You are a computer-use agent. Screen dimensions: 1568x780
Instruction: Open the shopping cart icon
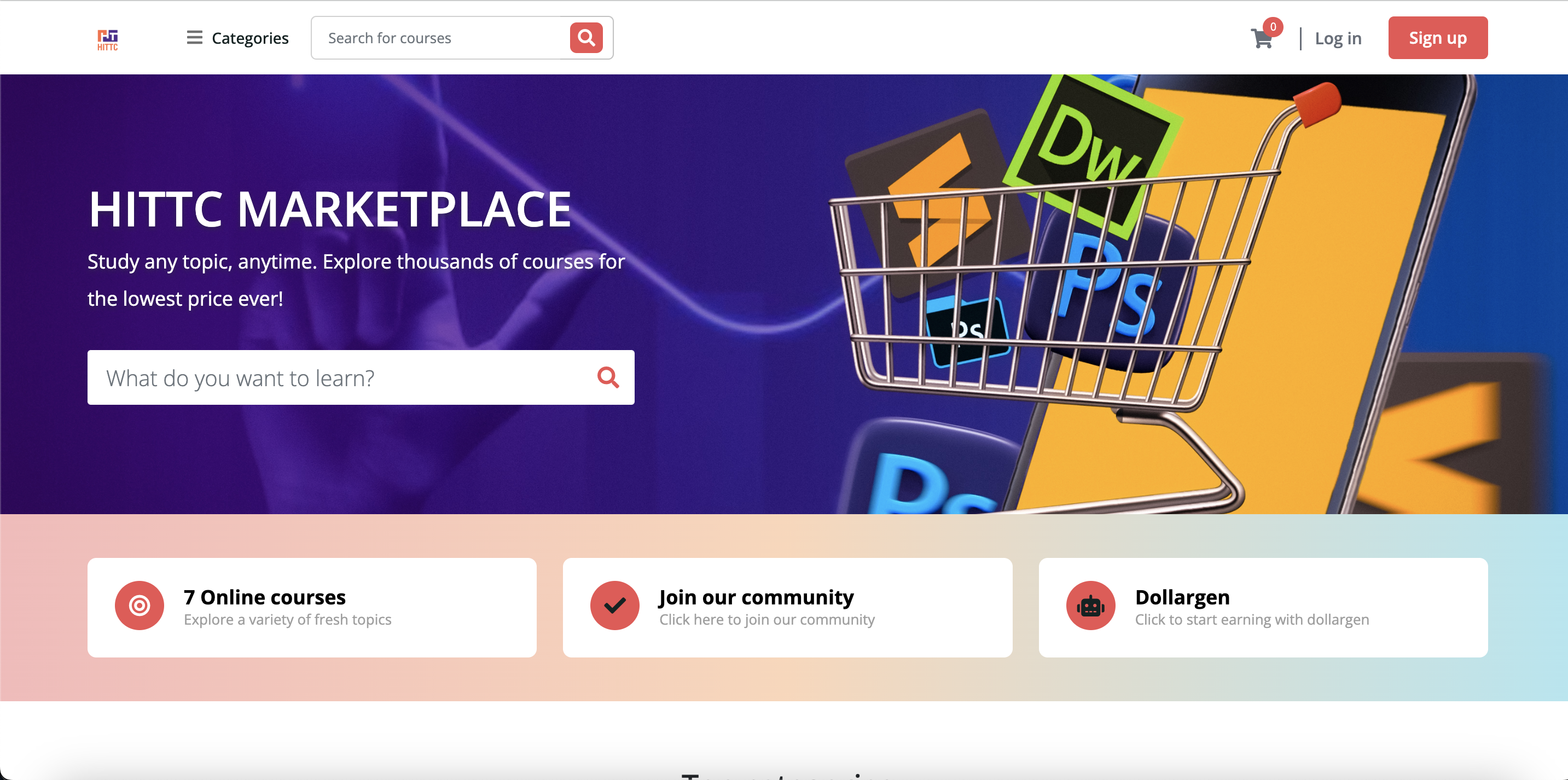[1261, 39]
